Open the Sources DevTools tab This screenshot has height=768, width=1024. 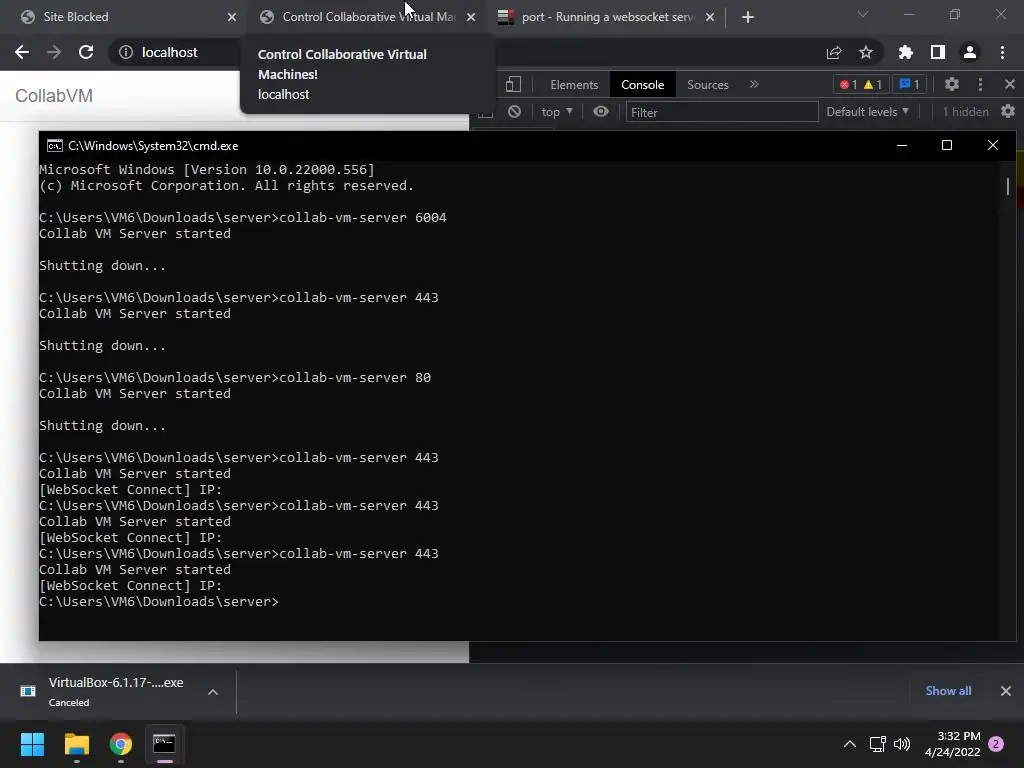coord(707,84)
